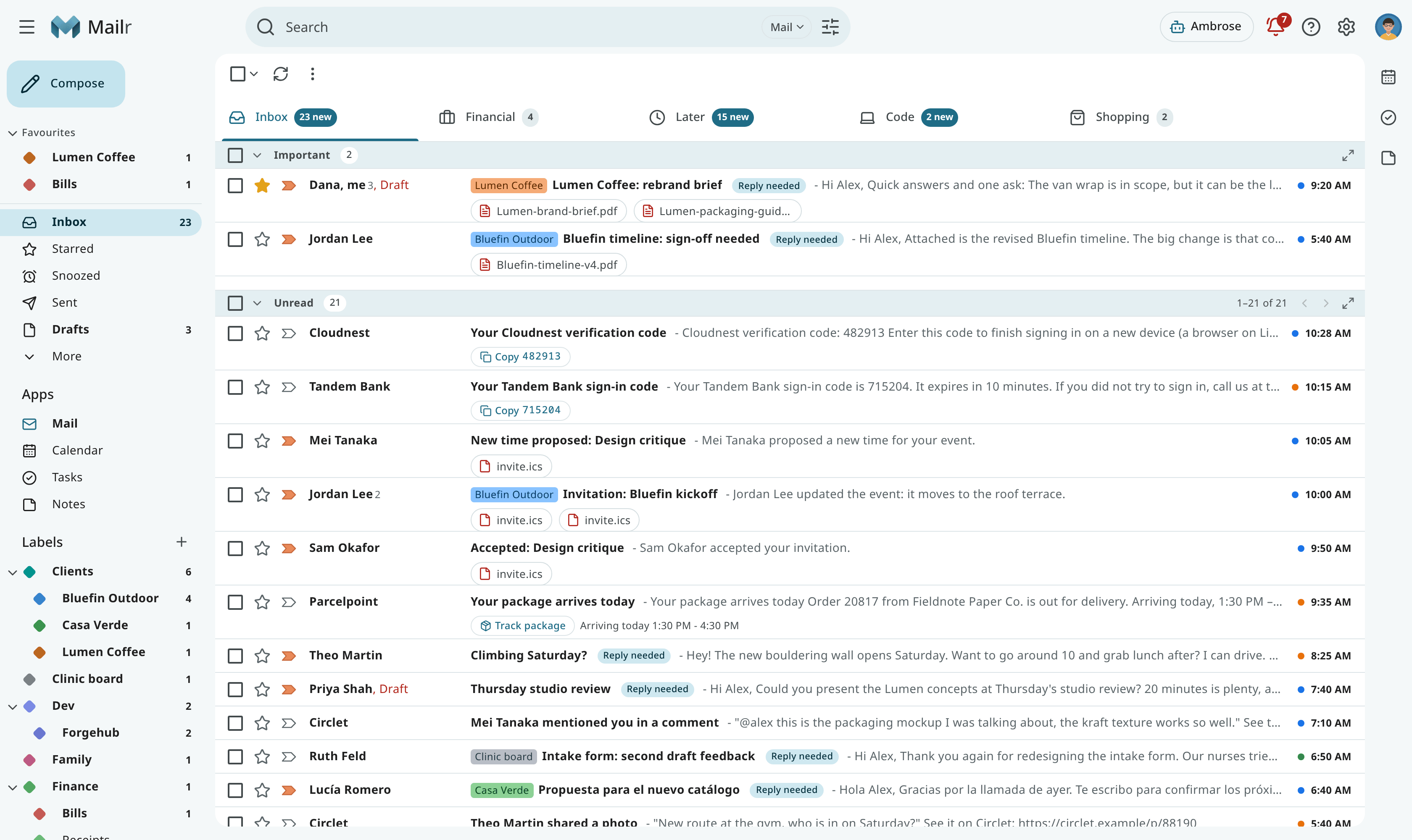Tick the Parcelpoint email checkbox
Viewport: 1412px width, 840px height.
235,602
